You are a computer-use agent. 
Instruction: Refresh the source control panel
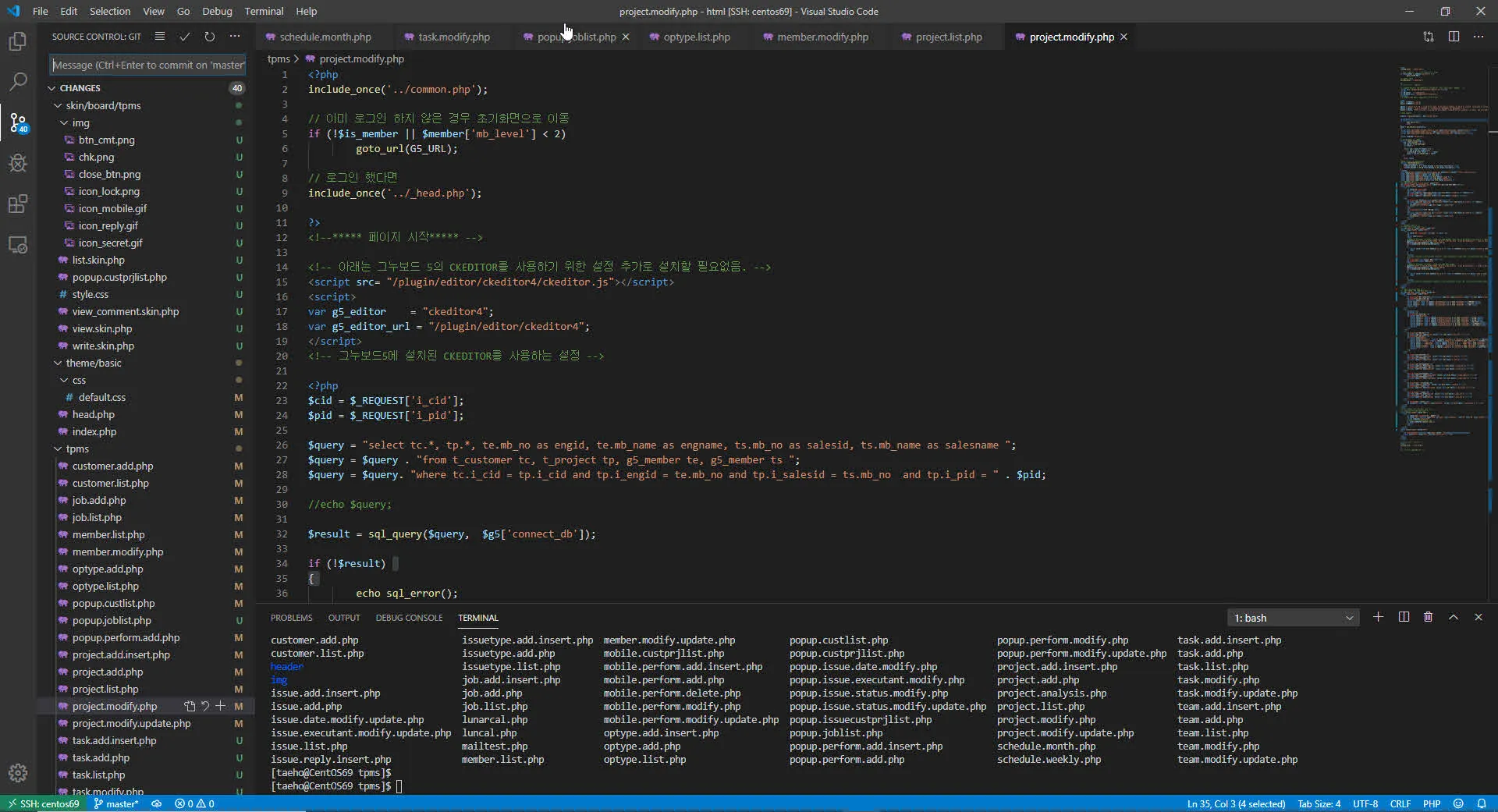(210, 37)
